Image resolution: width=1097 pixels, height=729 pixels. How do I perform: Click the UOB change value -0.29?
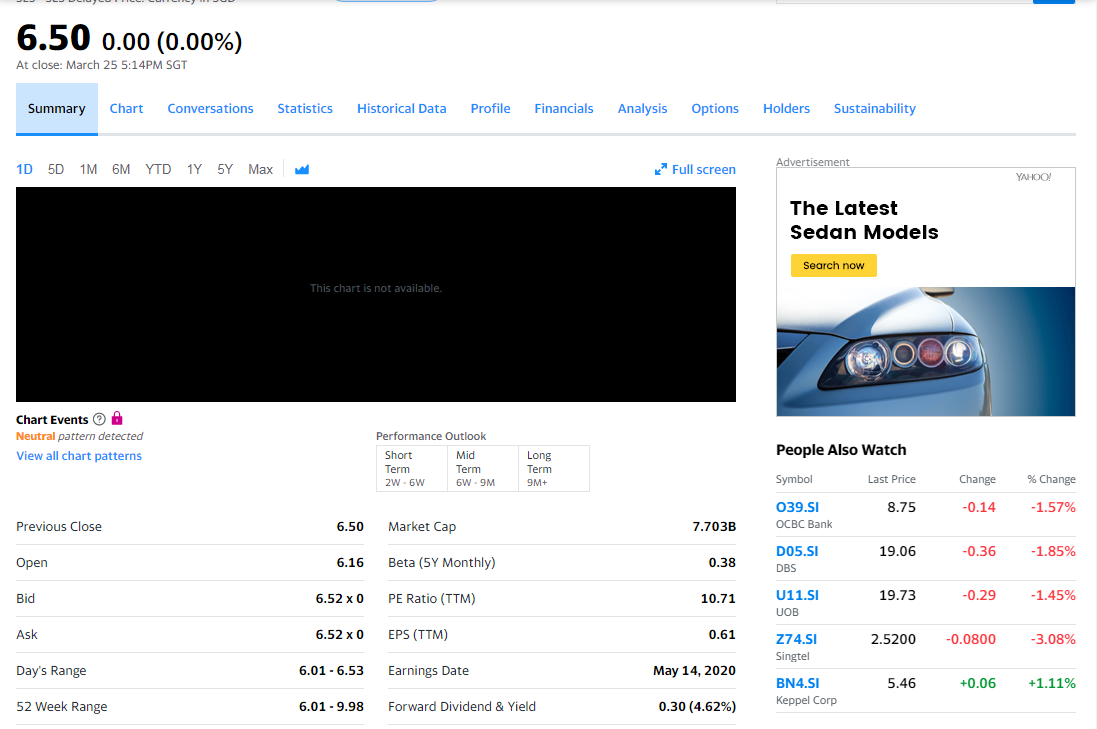[x=979, y=595]
